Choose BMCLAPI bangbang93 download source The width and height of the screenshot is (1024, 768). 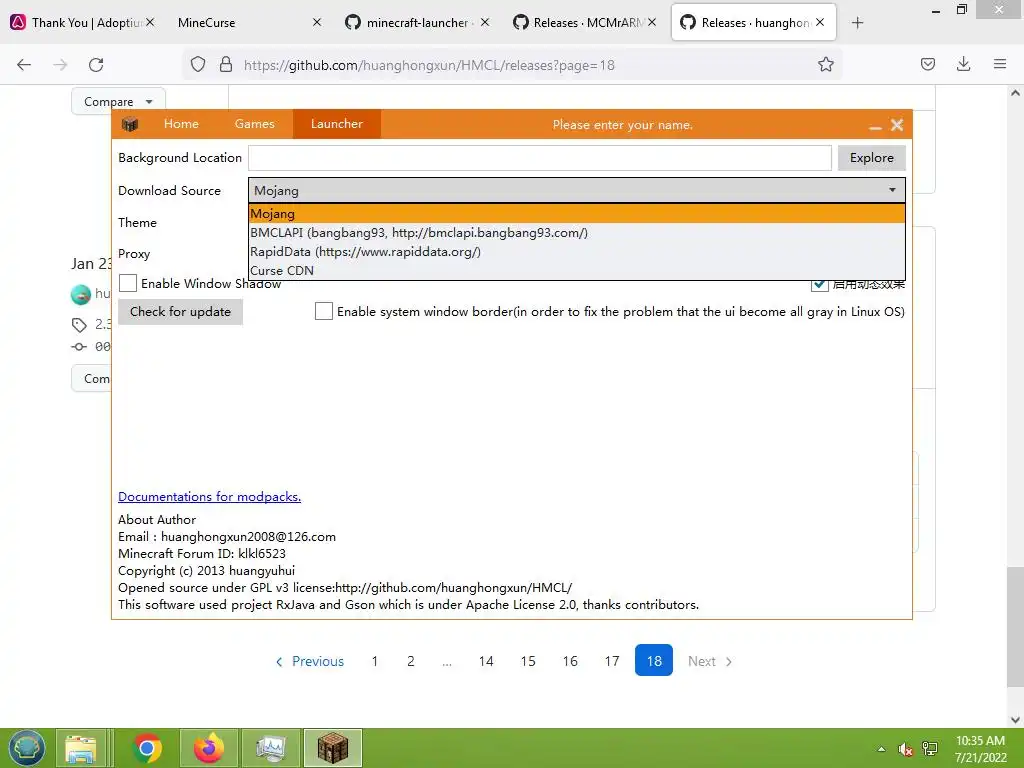[x=577, y=232]
